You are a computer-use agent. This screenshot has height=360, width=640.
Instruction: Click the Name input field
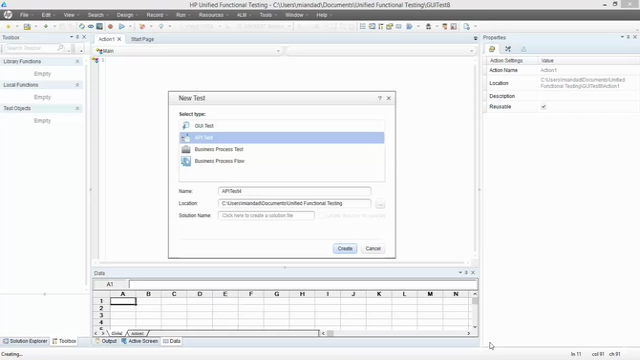tap(295, 191)
